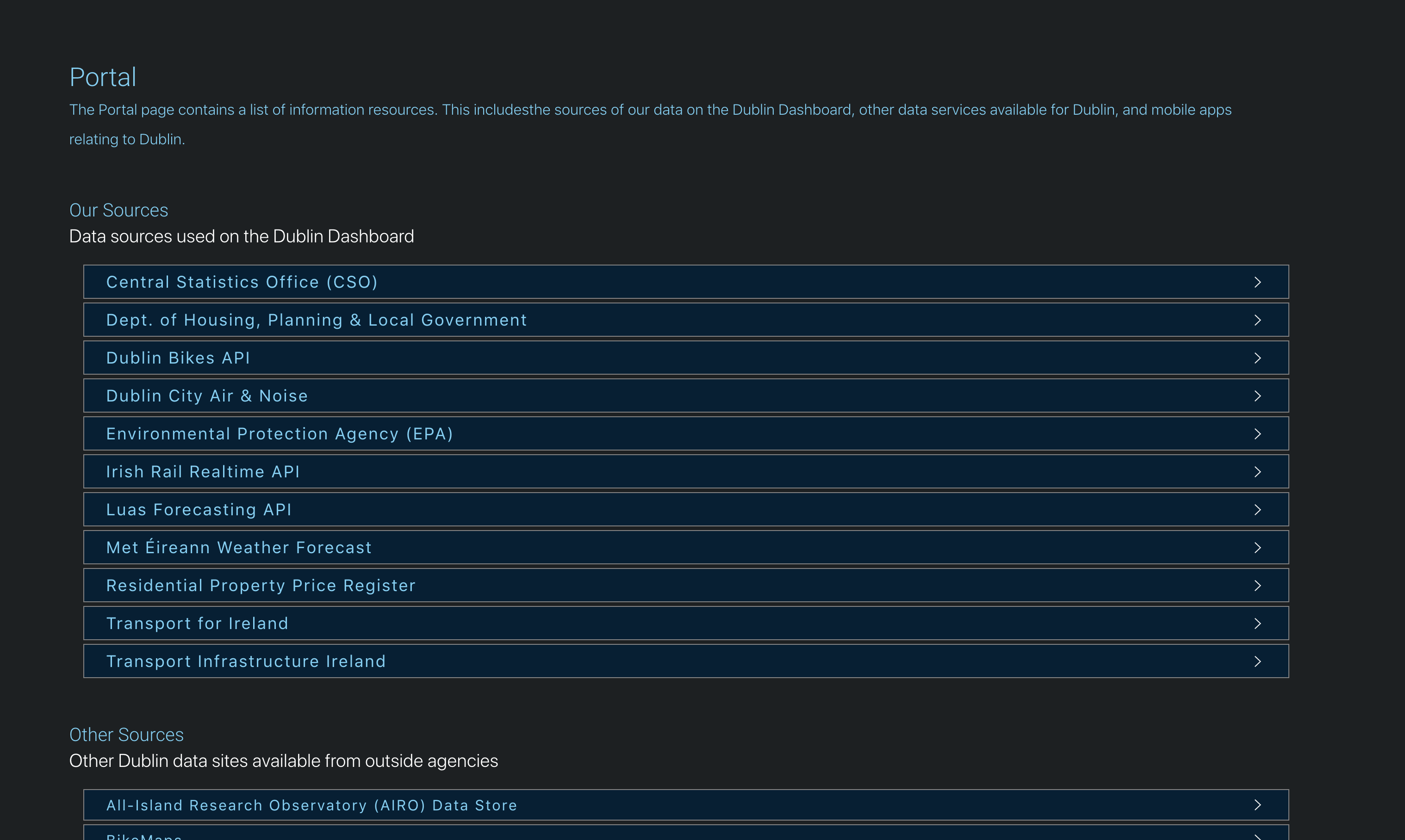The height and width of the screenshot is (840, 1405).
Task: Click arrow icon on Dublin City Air & Noise
Action: (1257, 395)
